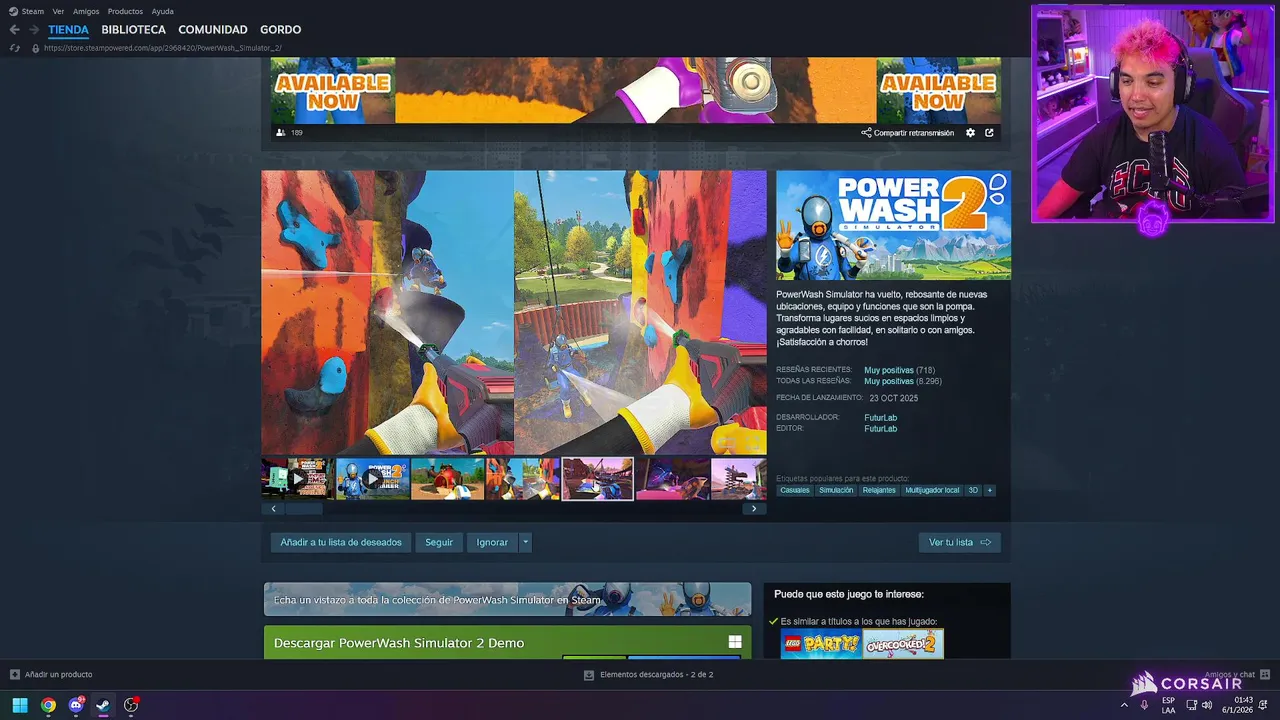Switch to the BIBLIOTECA tab
Image resolution: width=1280 pixels, height=720 pixels.
point(133,30)
